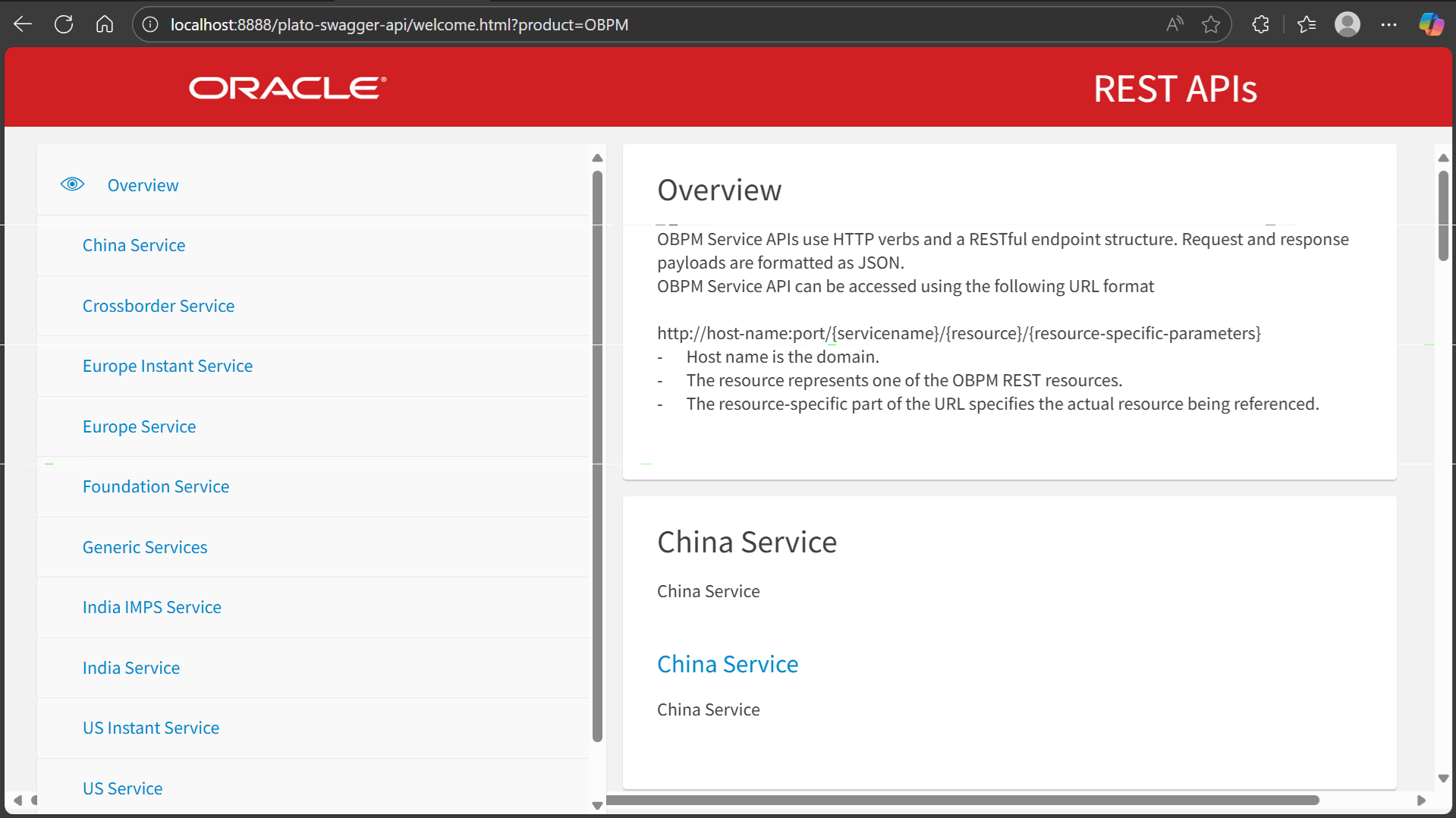Go back using browser back arrow
This screenshot has width=1456, height=818.
(23, 24)
